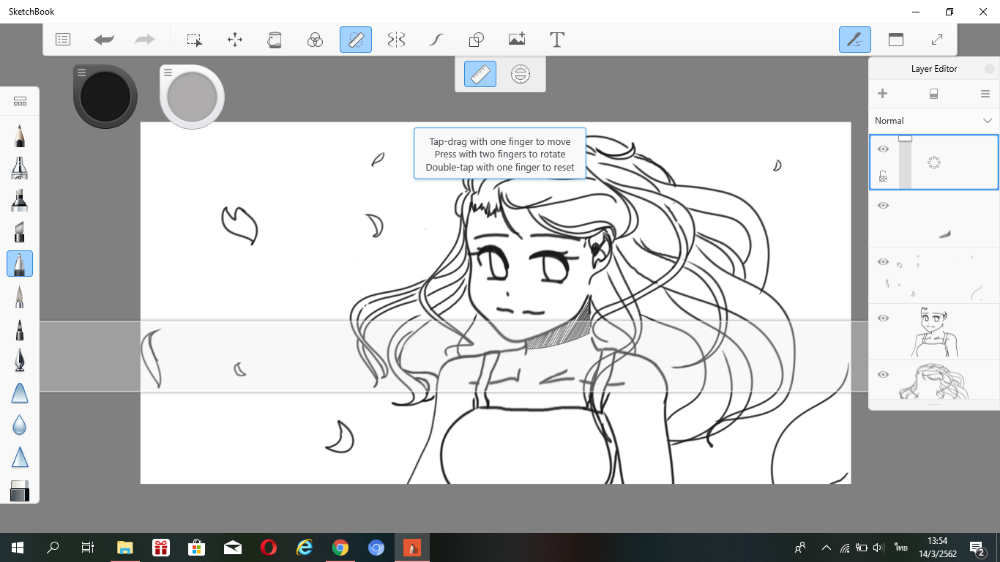The width and height of the screenshot is (1000, 562).
Task: Open the main menu list icon
Action: pos(63,40)
